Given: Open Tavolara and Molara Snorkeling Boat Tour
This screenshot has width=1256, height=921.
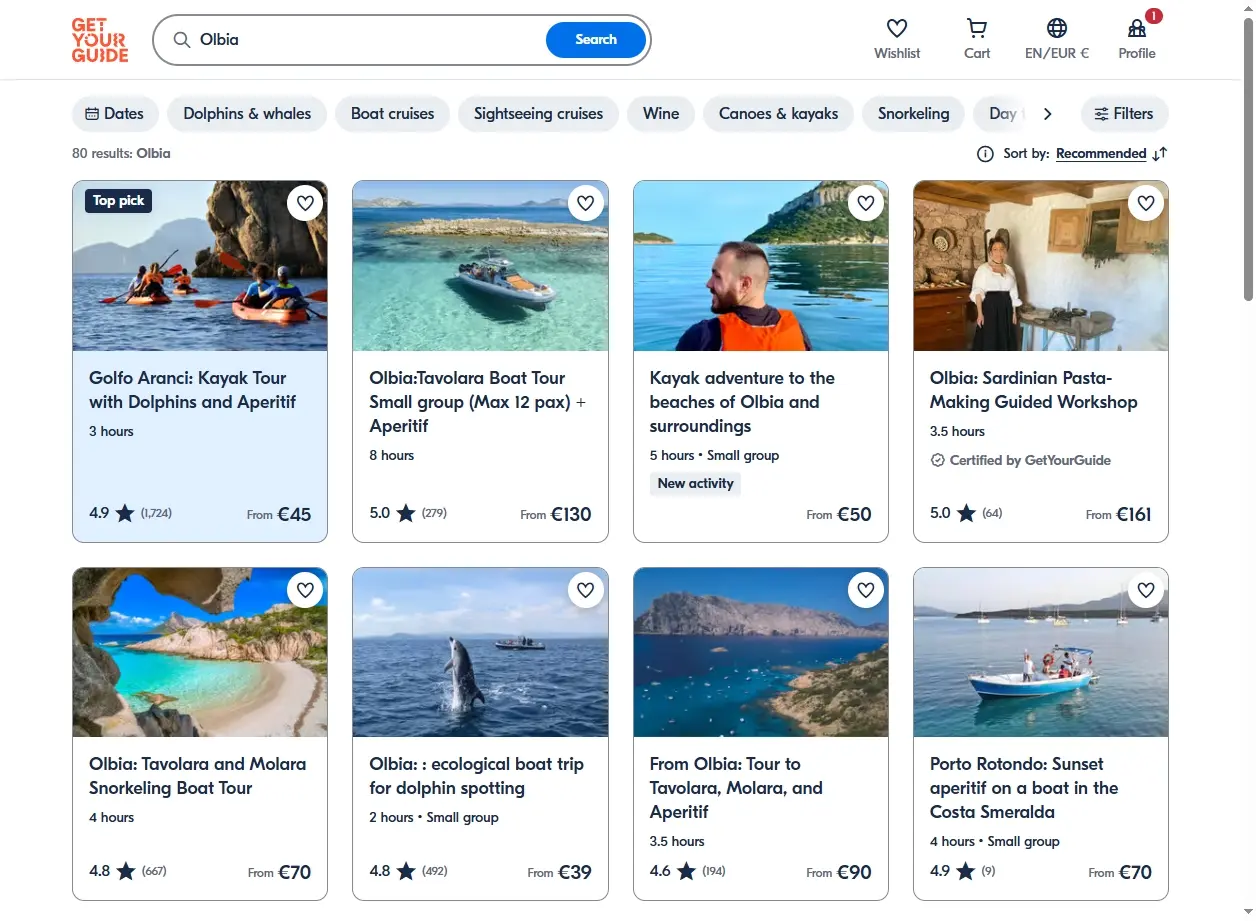Looking at the screenshot, I should point(198,776).
